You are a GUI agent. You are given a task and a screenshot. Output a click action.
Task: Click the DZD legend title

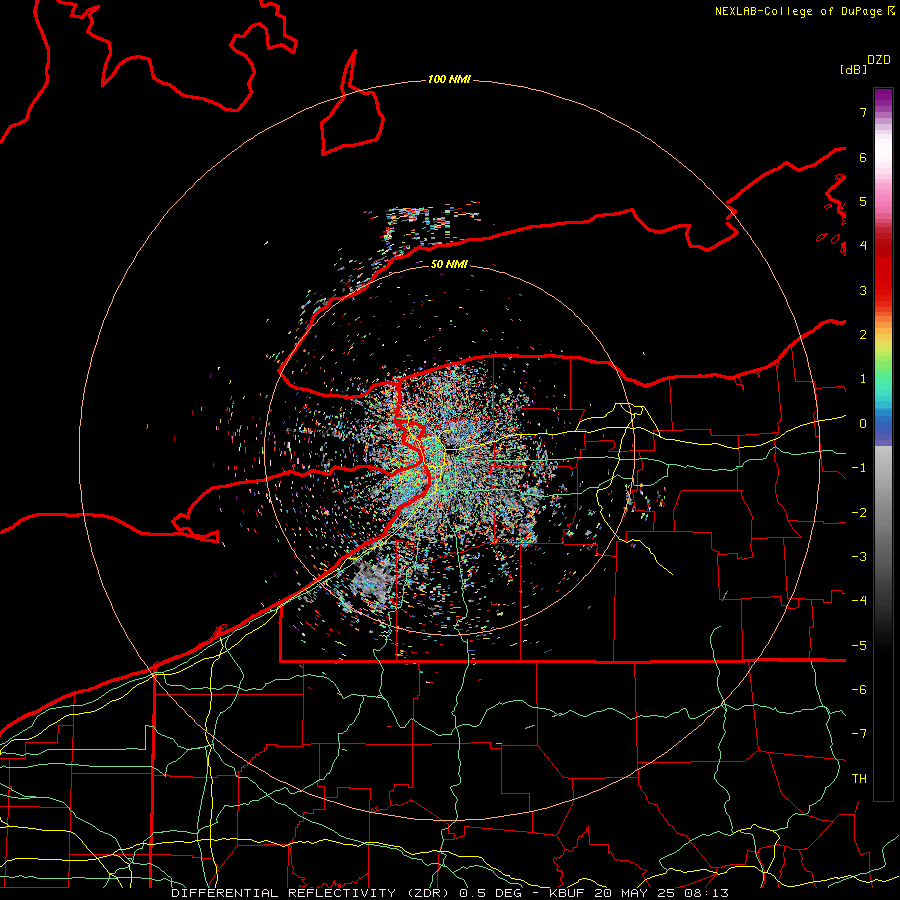pyautogui.click(x=879, y=60)
